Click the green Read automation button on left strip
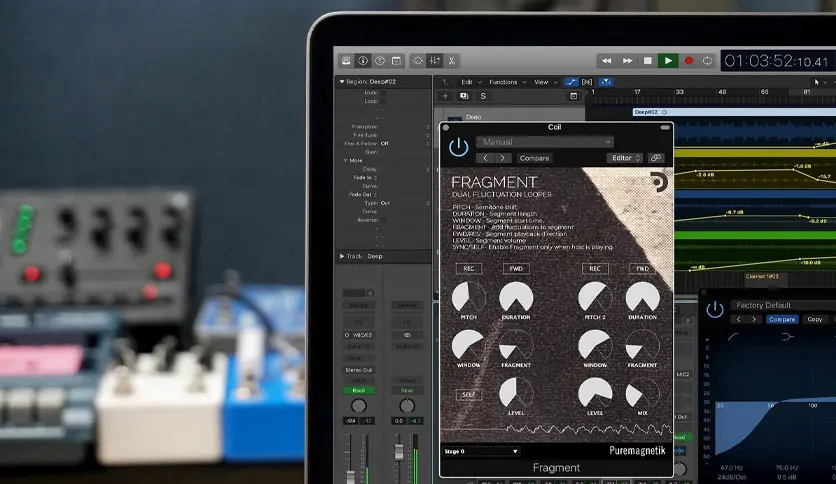Image resolution: width=836 pixels, height=484 pixels. (x=359, y=391)
